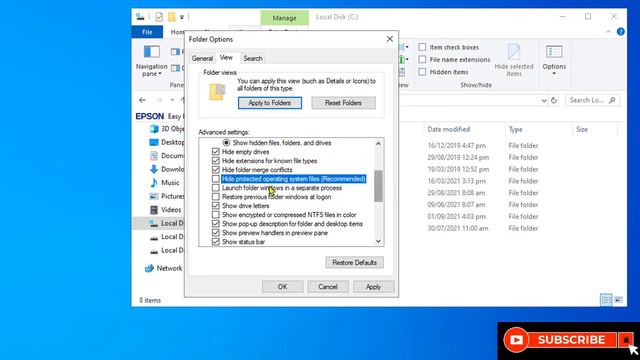Screen dimensions: 640x360
Task: Click Apply to Folders button
Action: point(270,103)
